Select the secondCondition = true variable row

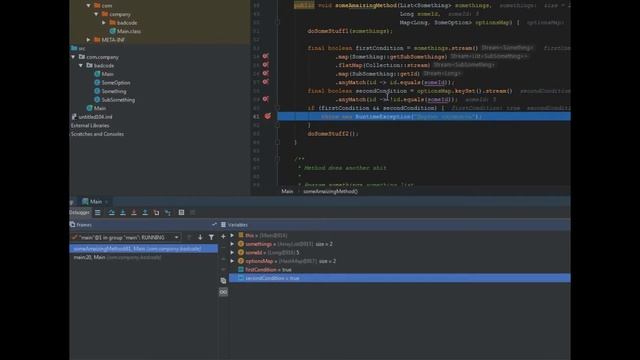tap(400, 278)
